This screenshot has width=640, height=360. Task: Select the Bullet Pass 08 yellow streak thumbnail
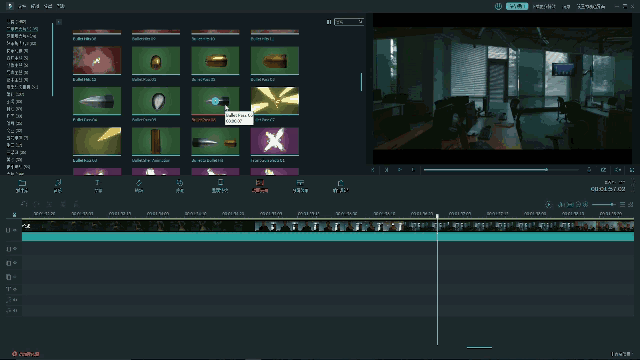(97, 141)
